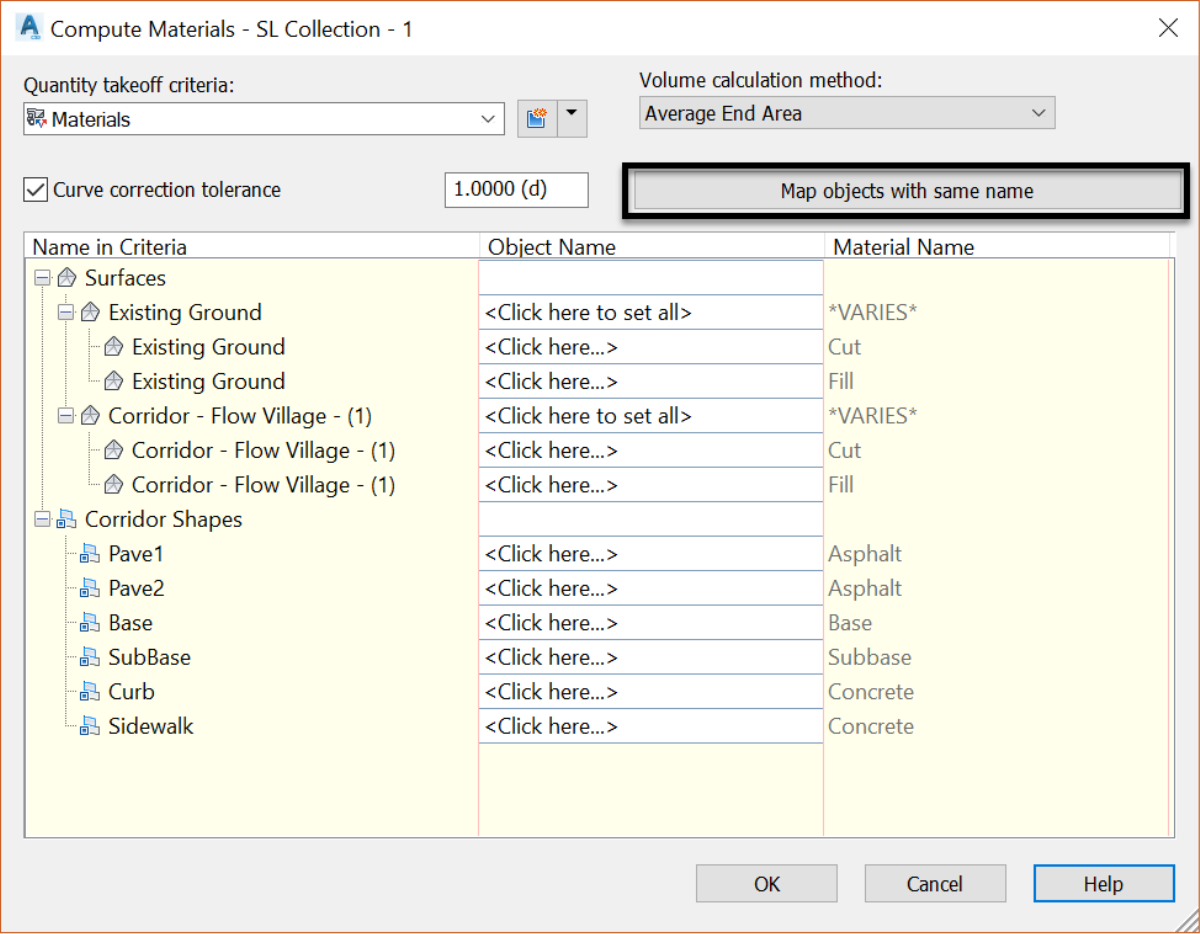Click the Corridor Shapes icon

(x=67, y=519)
